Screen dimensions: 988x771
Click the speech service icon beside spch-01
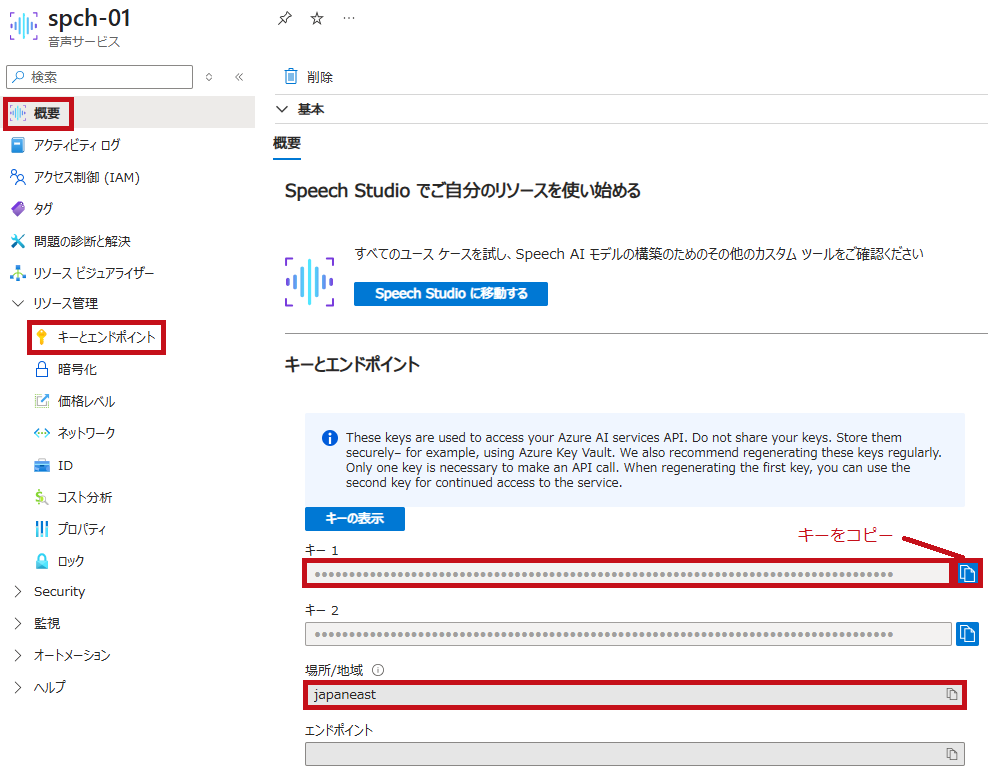[24, 25]
